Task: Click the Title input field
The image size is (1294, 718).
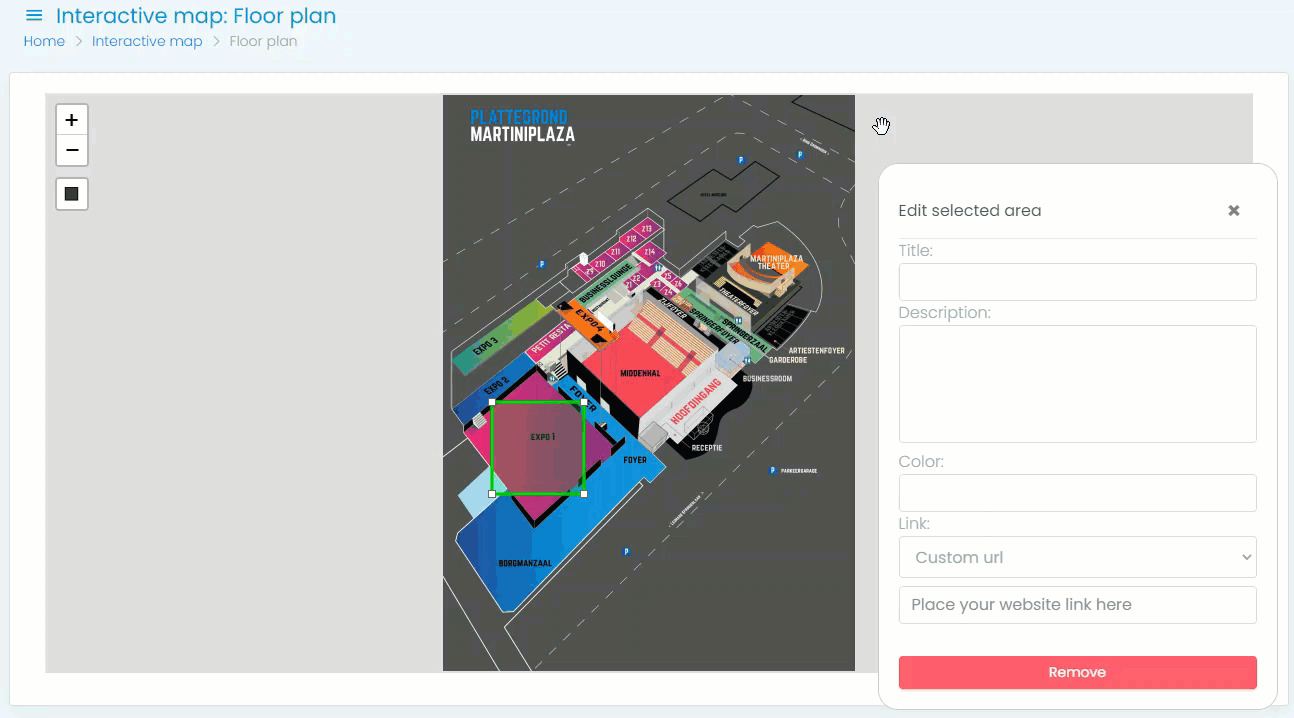Action: tap(1077, 282)
